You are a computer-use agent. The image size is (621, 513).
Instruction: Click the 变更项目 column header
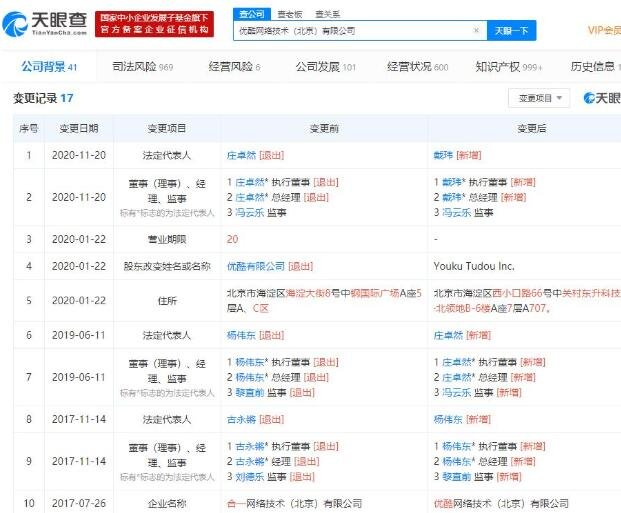pos(167,128)
